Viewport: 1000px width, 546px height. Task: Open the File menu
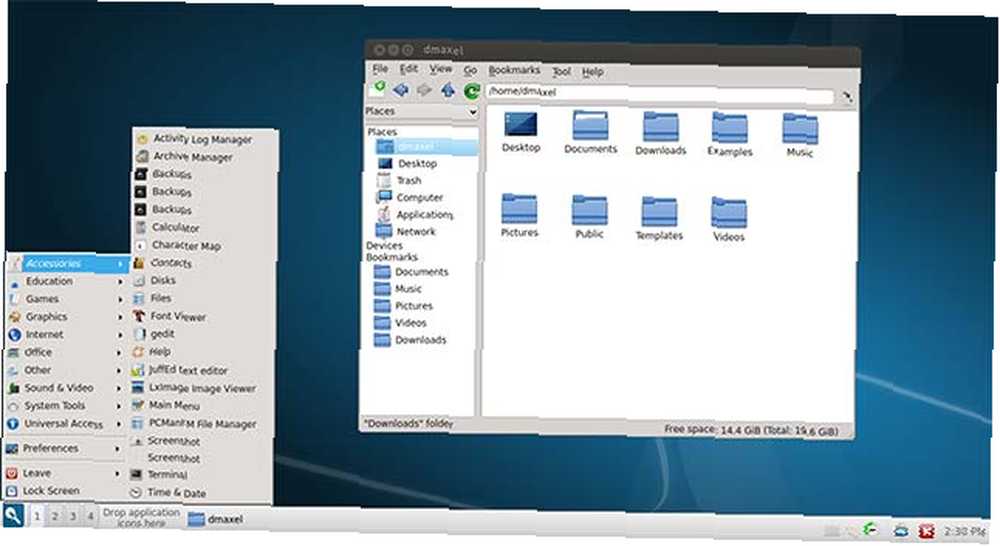380,68
